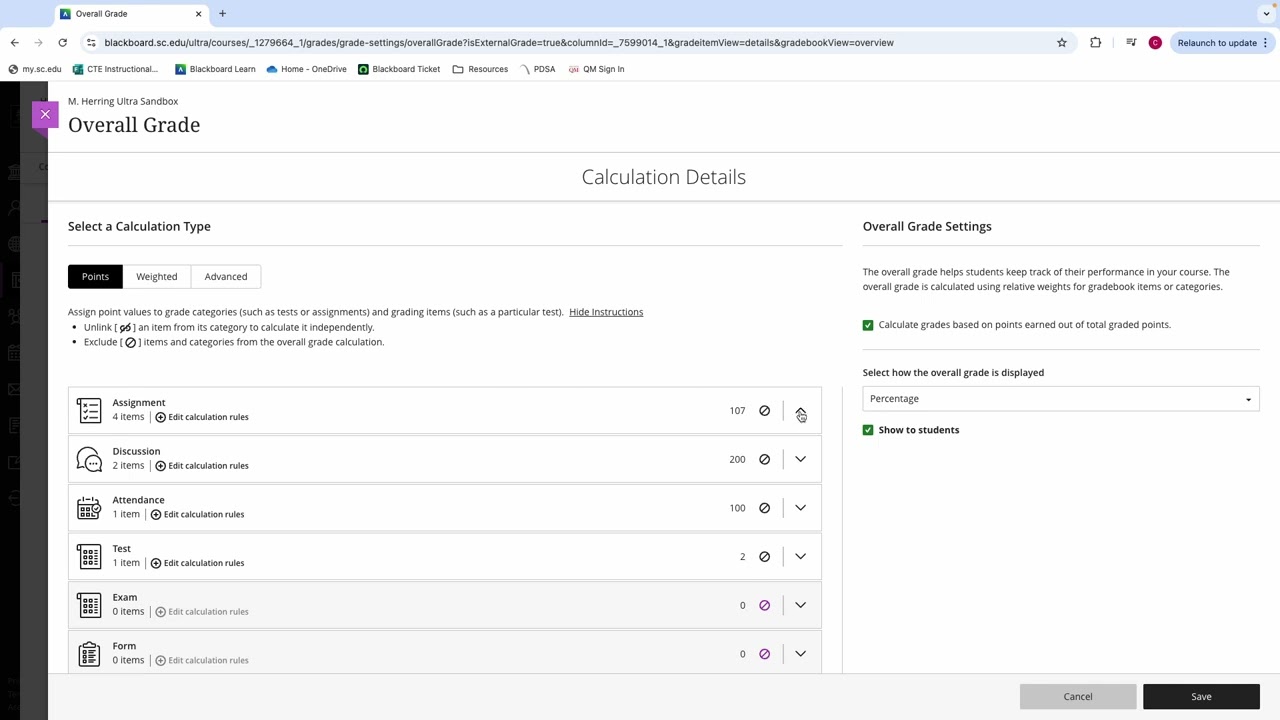Image resolution: width=1280 pixels, height=720 pixels.
Task: Edit calculation rules for Assignment
Action: [x=202, y=417]
